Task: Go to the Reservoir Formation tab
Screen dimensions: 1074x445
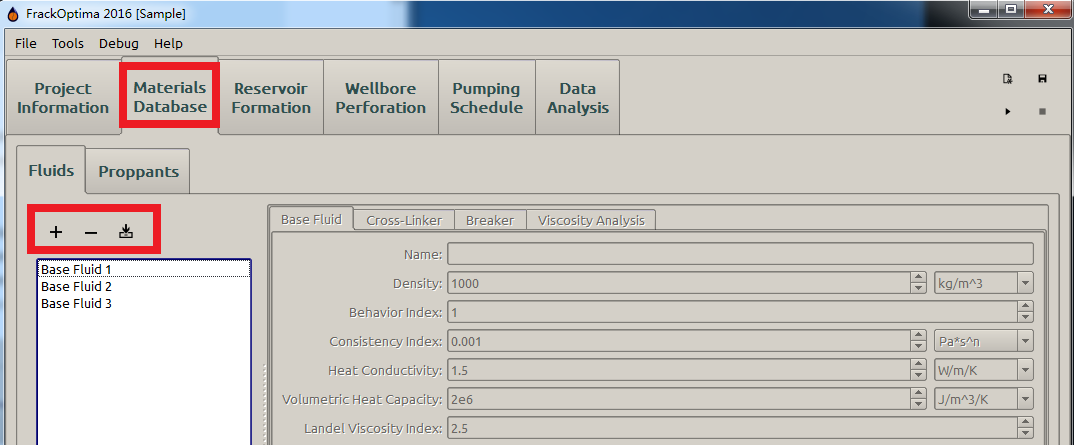Action: [271, 98]
